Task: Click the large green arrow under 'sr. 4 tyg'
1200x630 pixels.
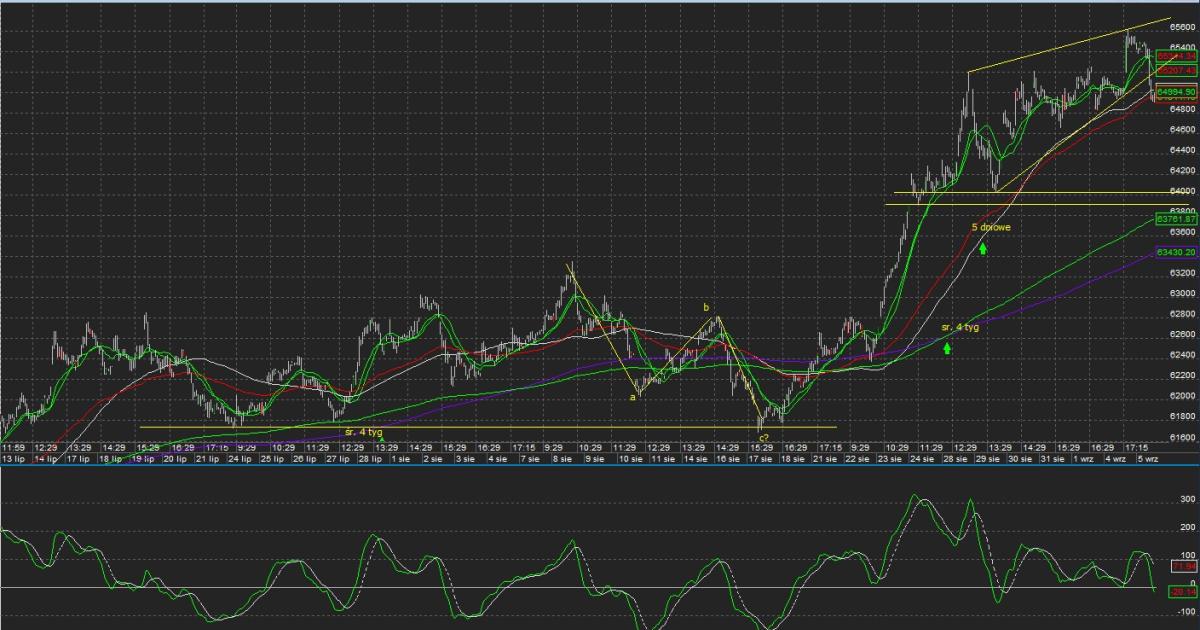Action: tap(946, 347)
